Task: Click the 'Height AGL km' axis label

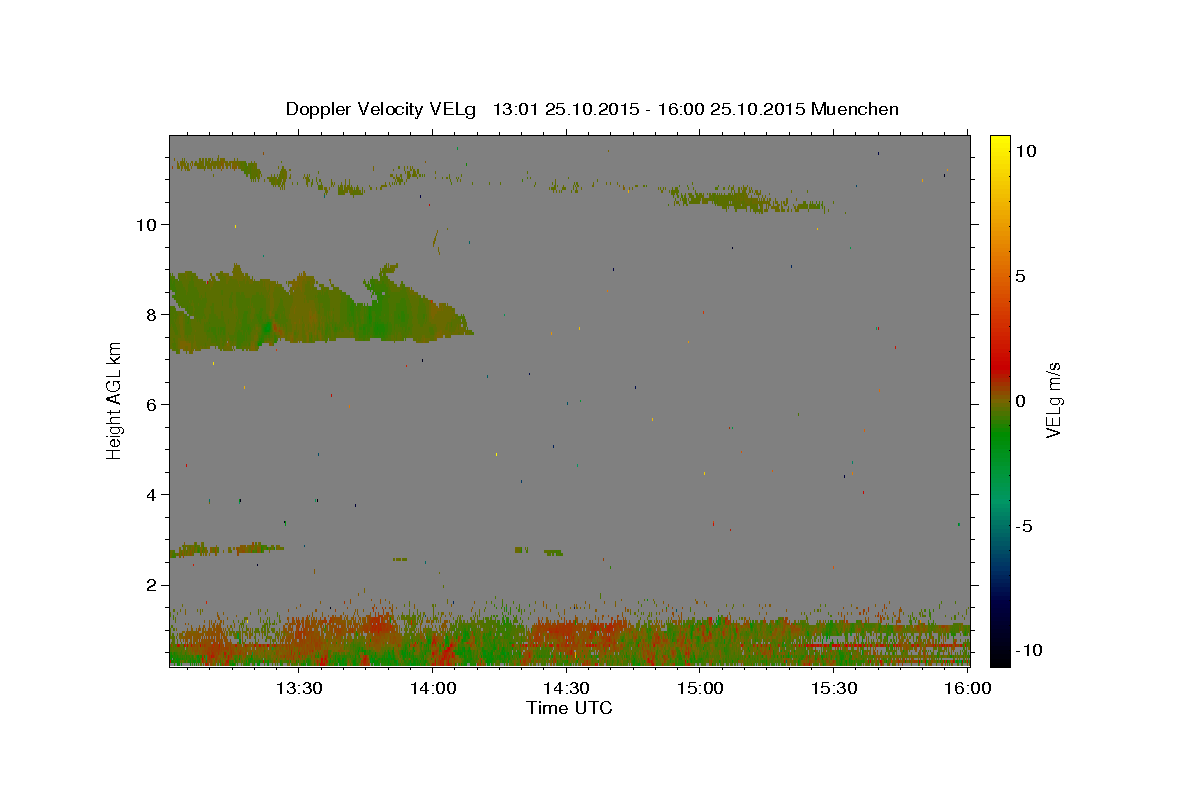Action: (x=115, y=400)
